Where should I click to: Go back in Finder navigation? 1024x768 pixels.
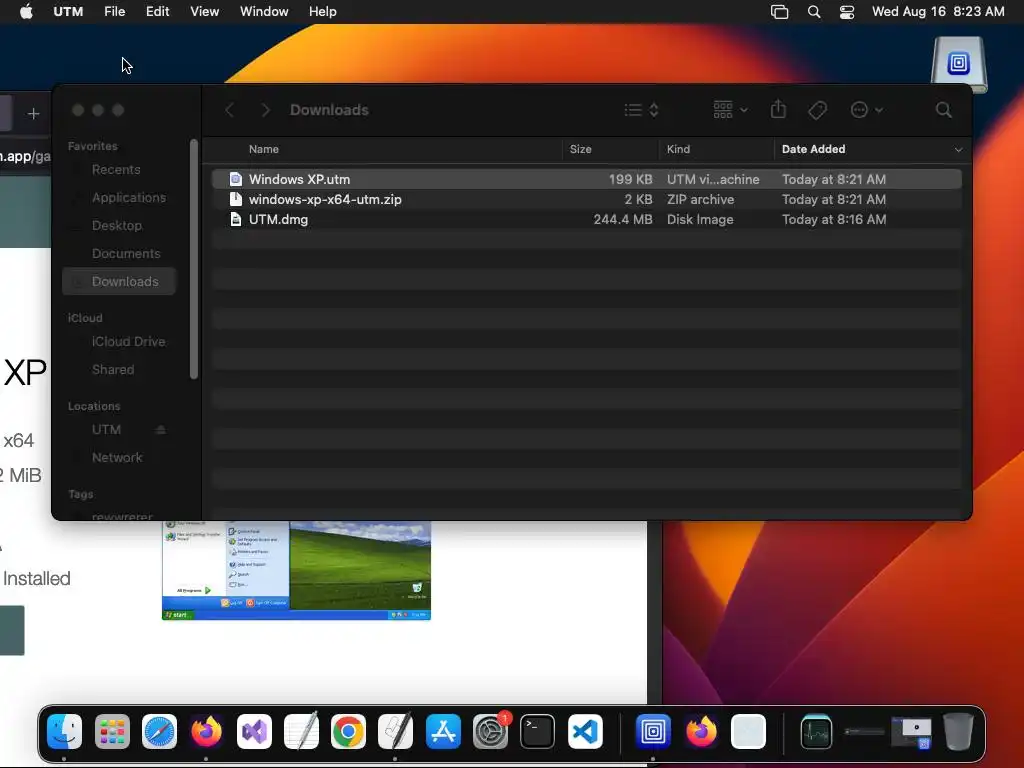(x=229, y=110)
